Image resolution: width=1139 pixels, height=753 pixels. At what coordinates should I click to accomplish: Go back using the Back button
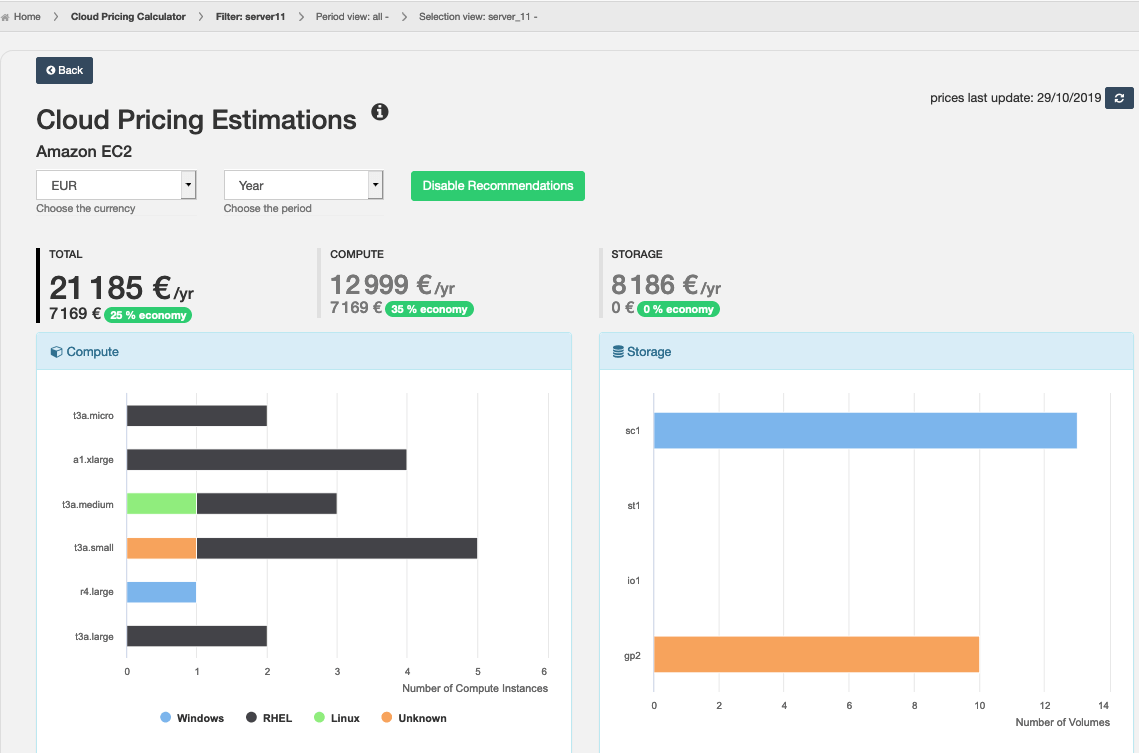[65, 70]
